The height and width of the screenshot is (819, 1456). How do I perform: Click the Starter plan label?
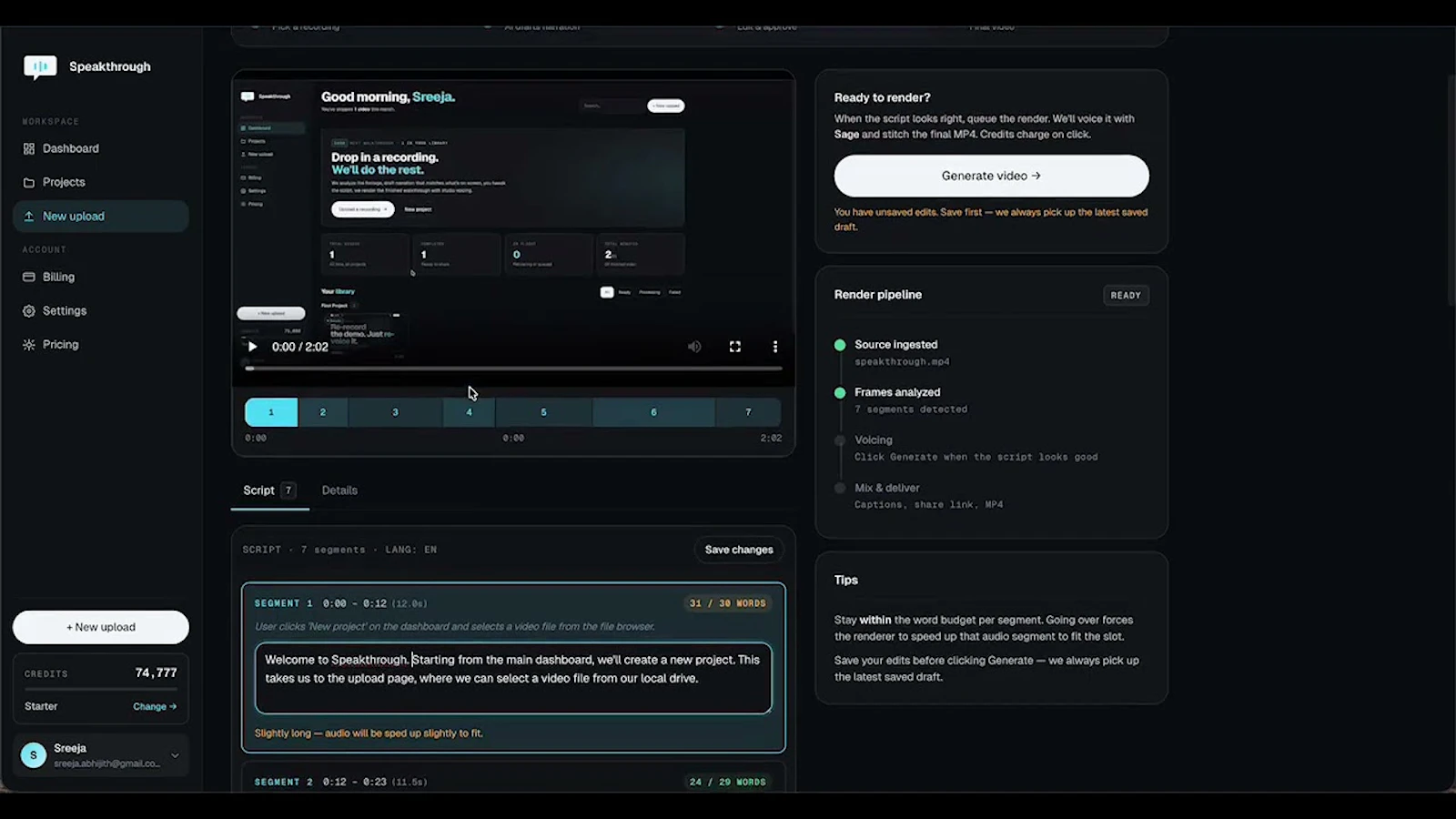point(41,706)
